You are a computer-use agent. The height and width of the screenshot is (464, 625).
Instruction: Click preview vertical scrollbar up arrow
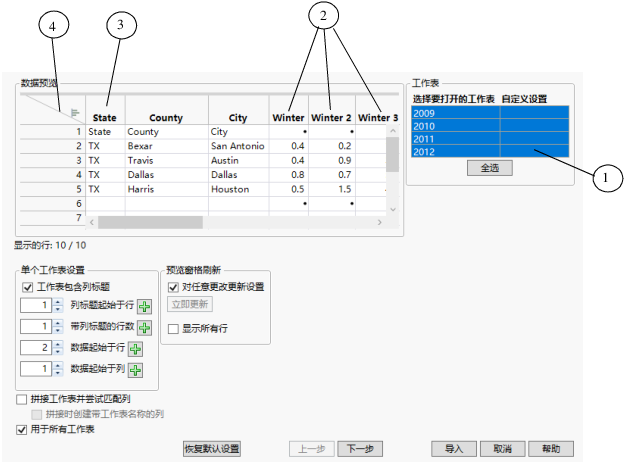pos(393,131)
